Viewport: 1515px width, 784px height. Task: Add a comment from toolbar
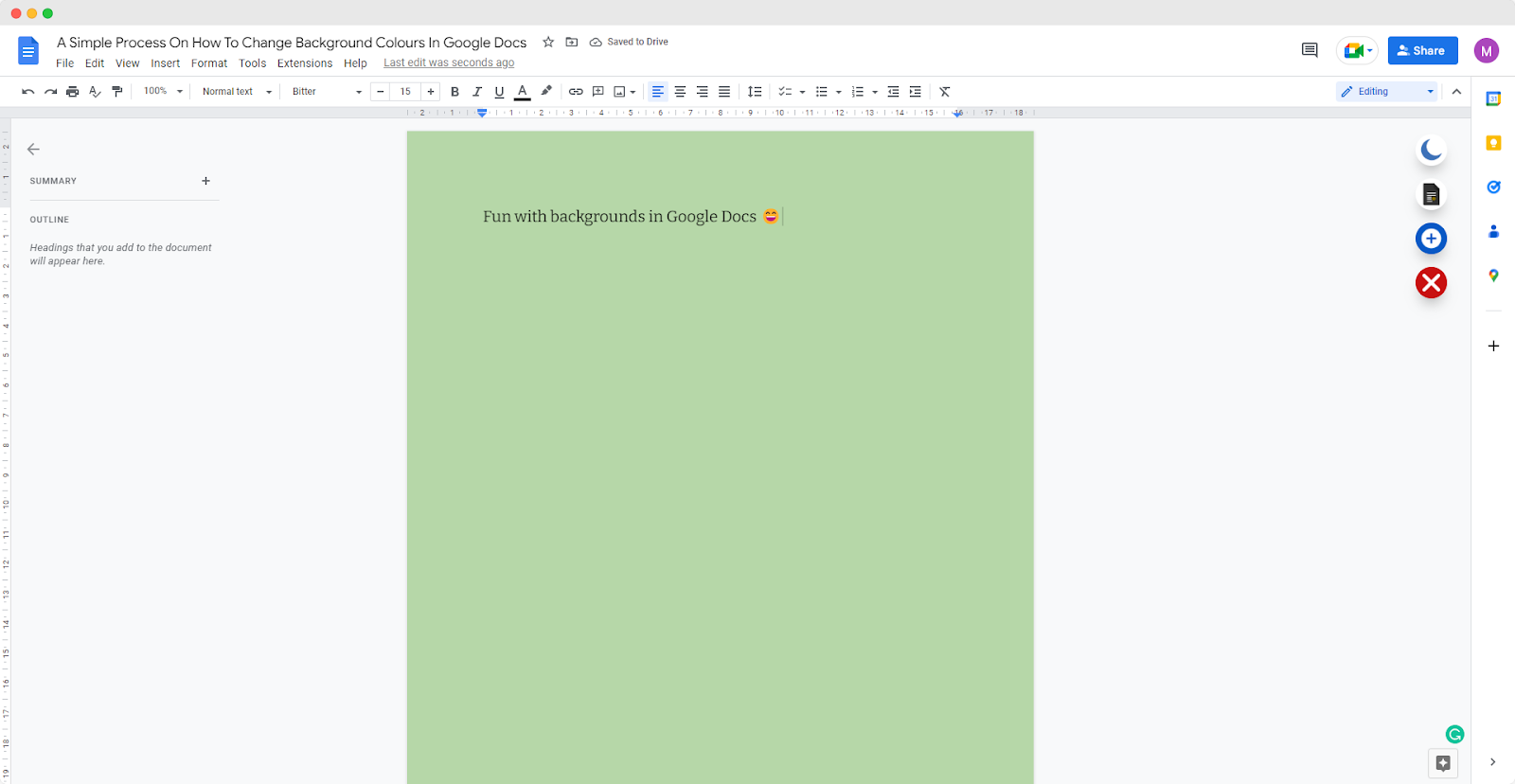597,92
